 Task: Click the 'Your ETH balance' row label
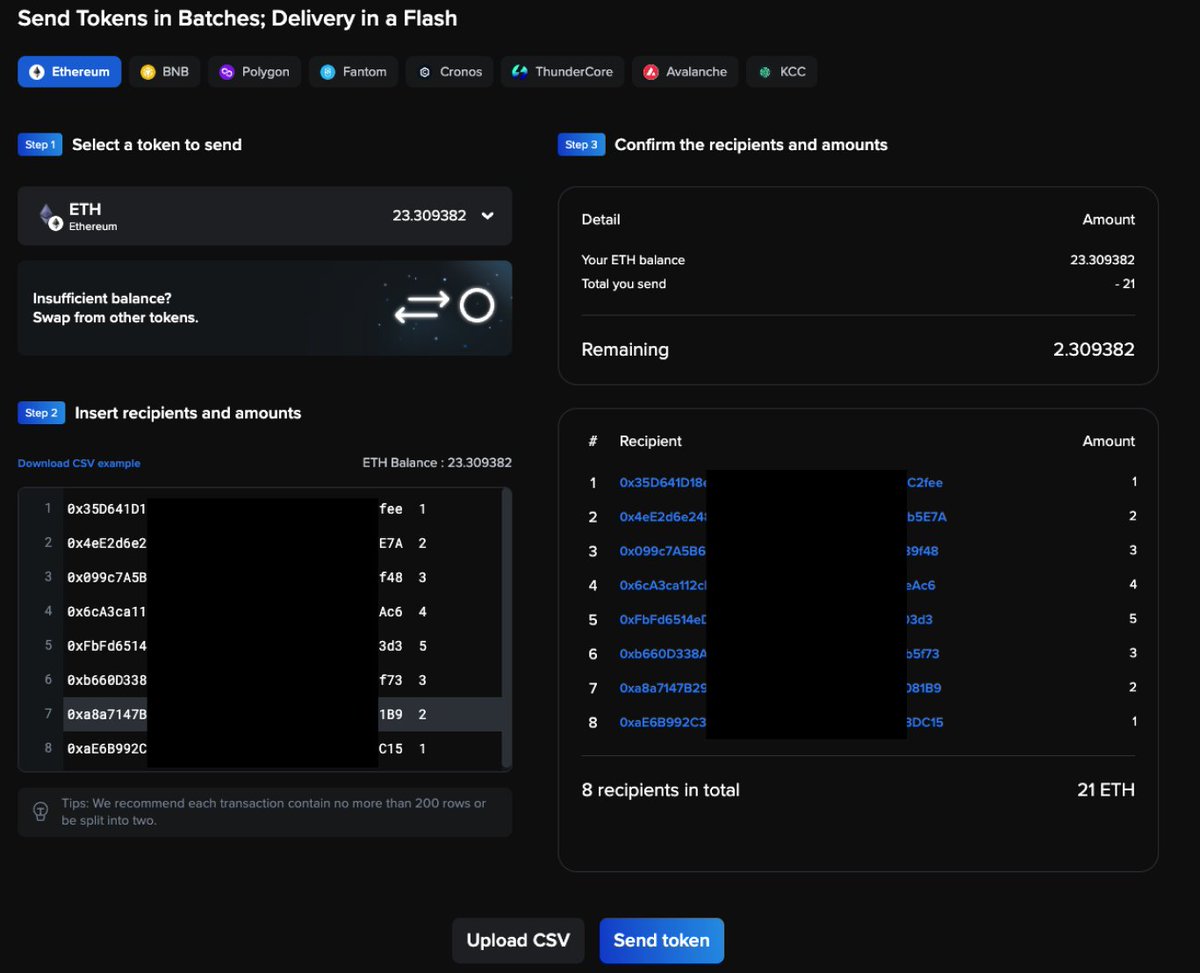(634, 260)
